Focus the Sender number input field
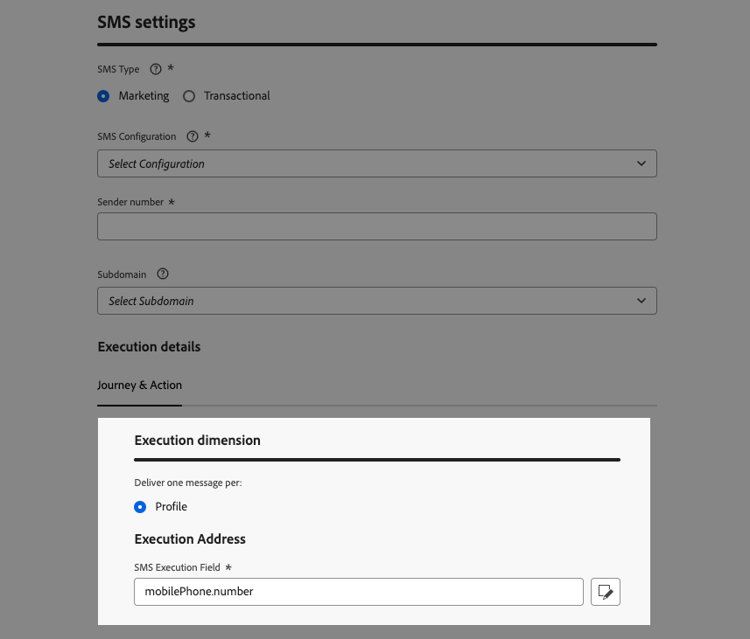Image resolution: width=750 pixels, height=639 pixels. (376, 226)
